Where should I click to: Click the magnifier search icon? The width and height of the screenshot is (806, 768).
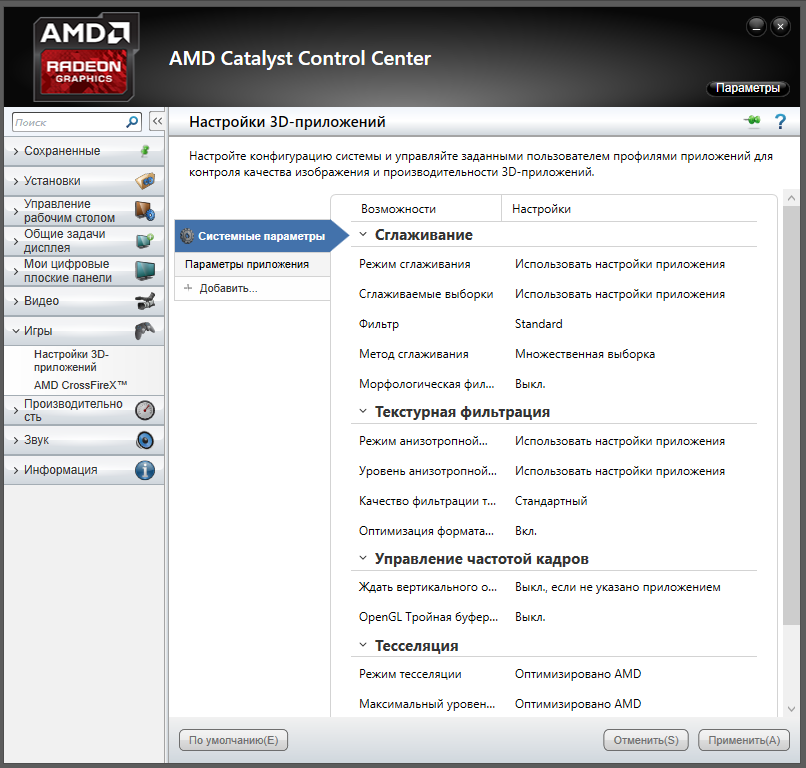coord(132,122)
